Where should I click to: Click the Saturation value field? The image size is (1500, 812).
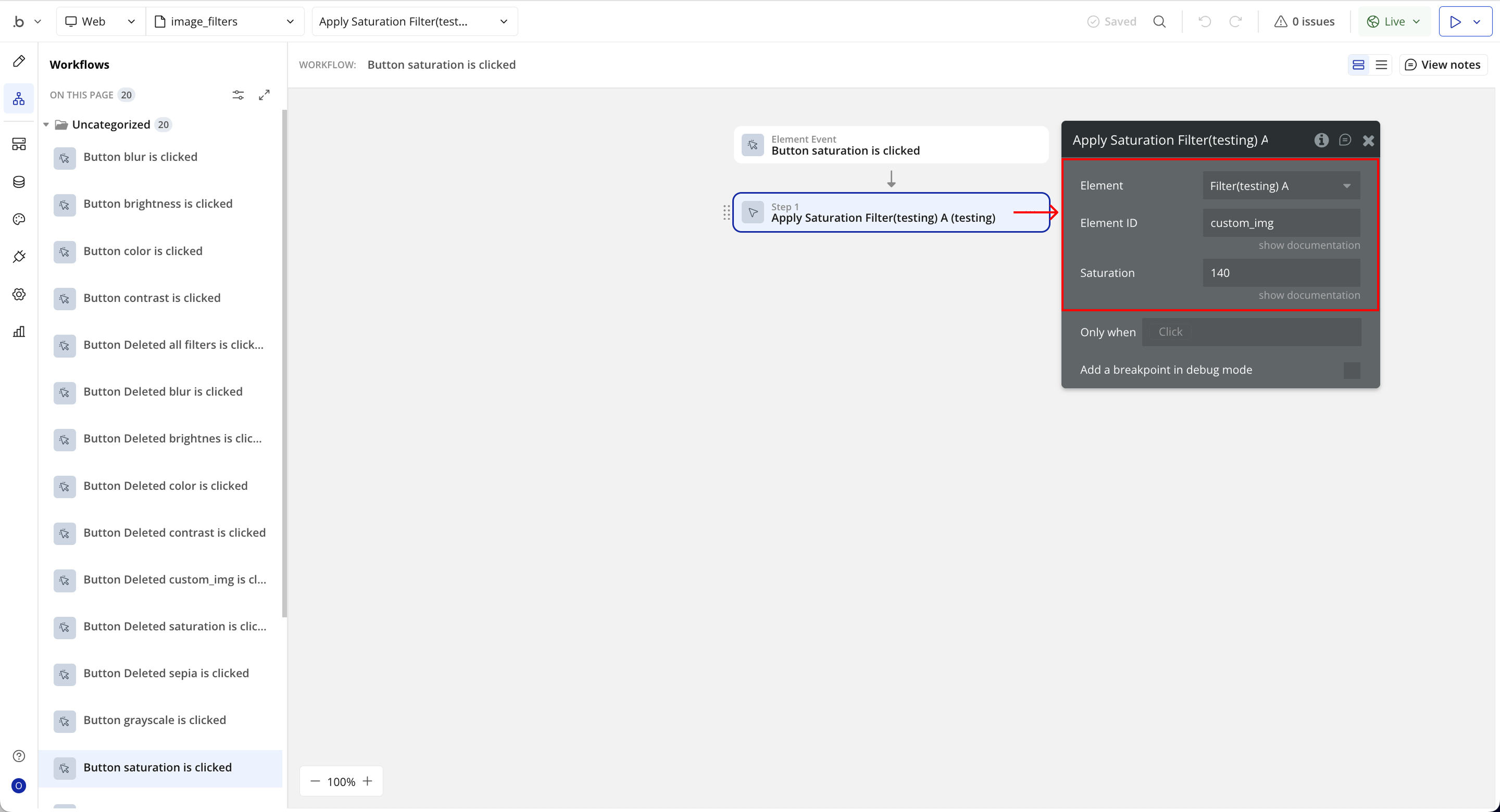[1281, 273]
